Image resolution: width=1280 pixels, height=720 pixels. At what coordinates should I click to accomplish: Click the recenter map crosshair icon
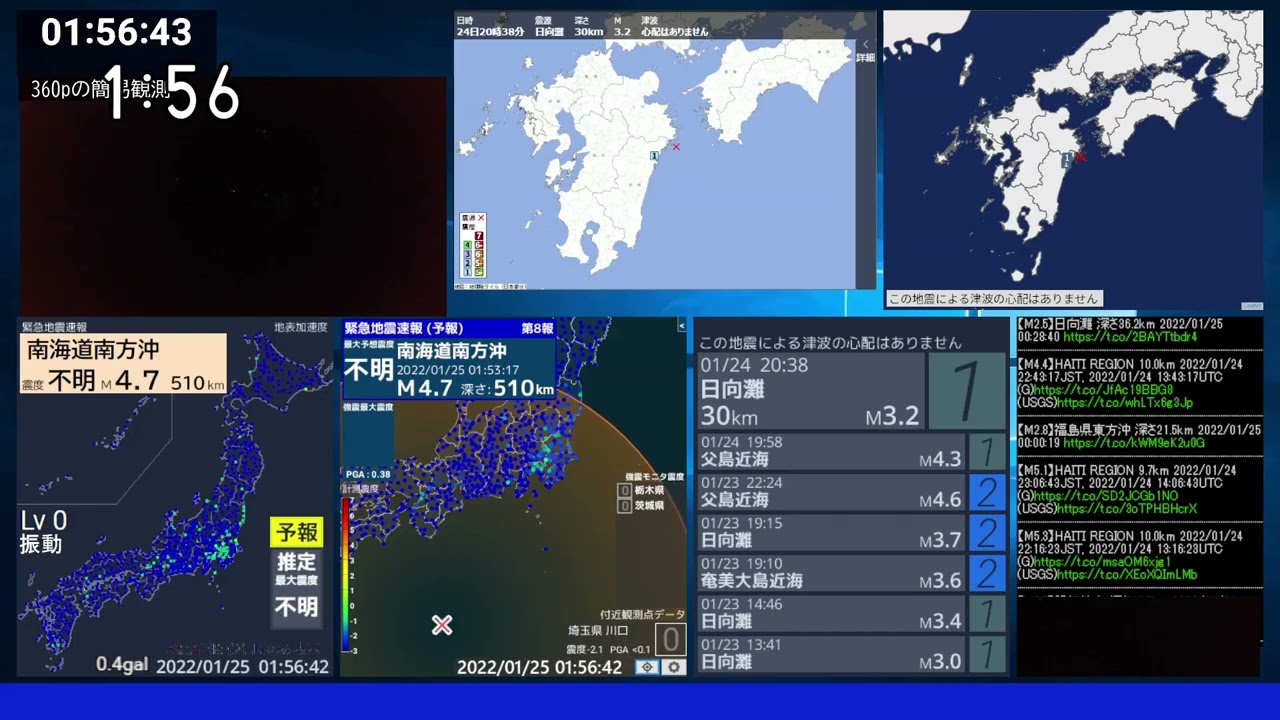[x=647, y=667]
